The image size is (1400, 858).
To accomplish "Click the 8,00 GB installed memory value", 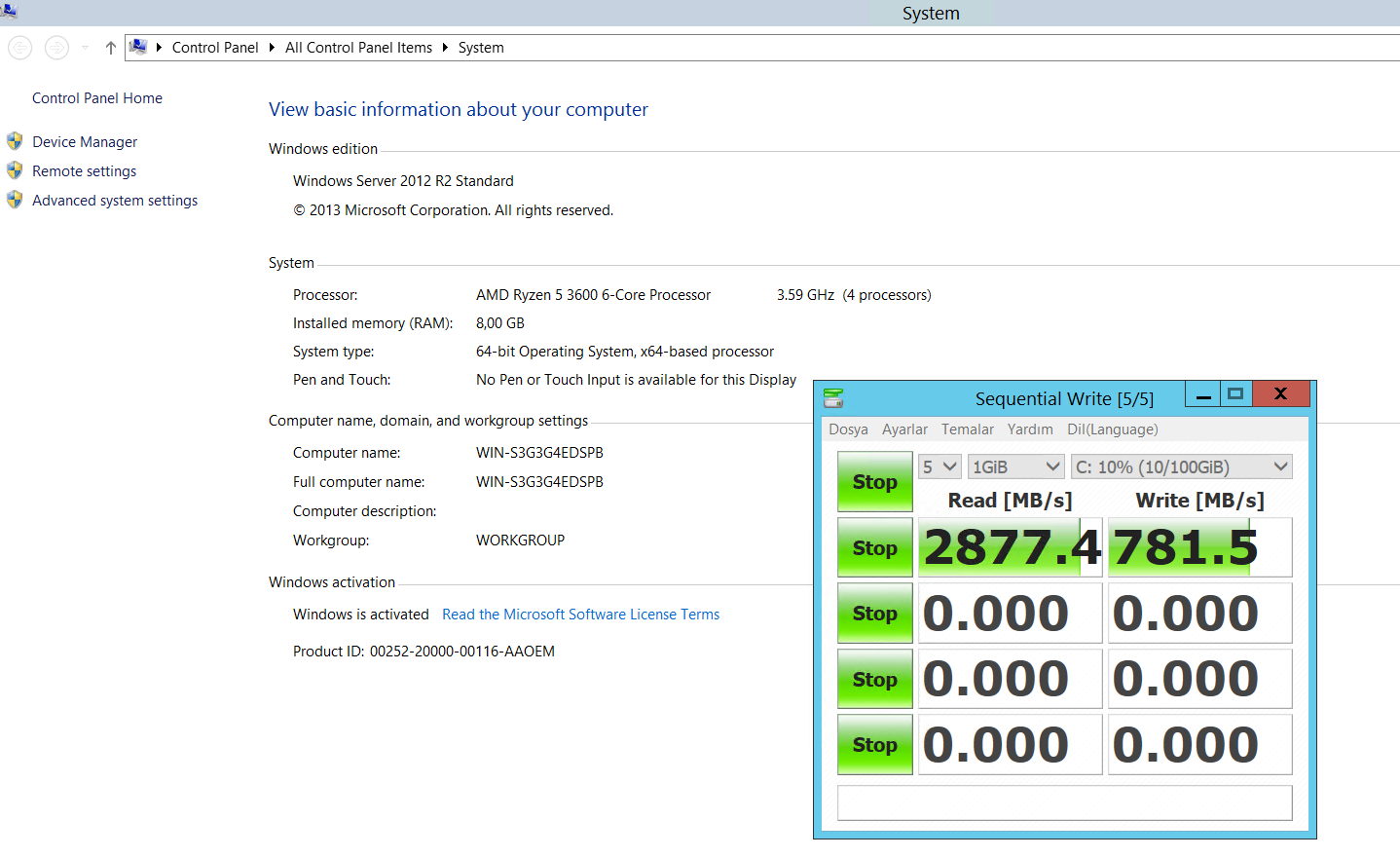I will click(500, 323).
